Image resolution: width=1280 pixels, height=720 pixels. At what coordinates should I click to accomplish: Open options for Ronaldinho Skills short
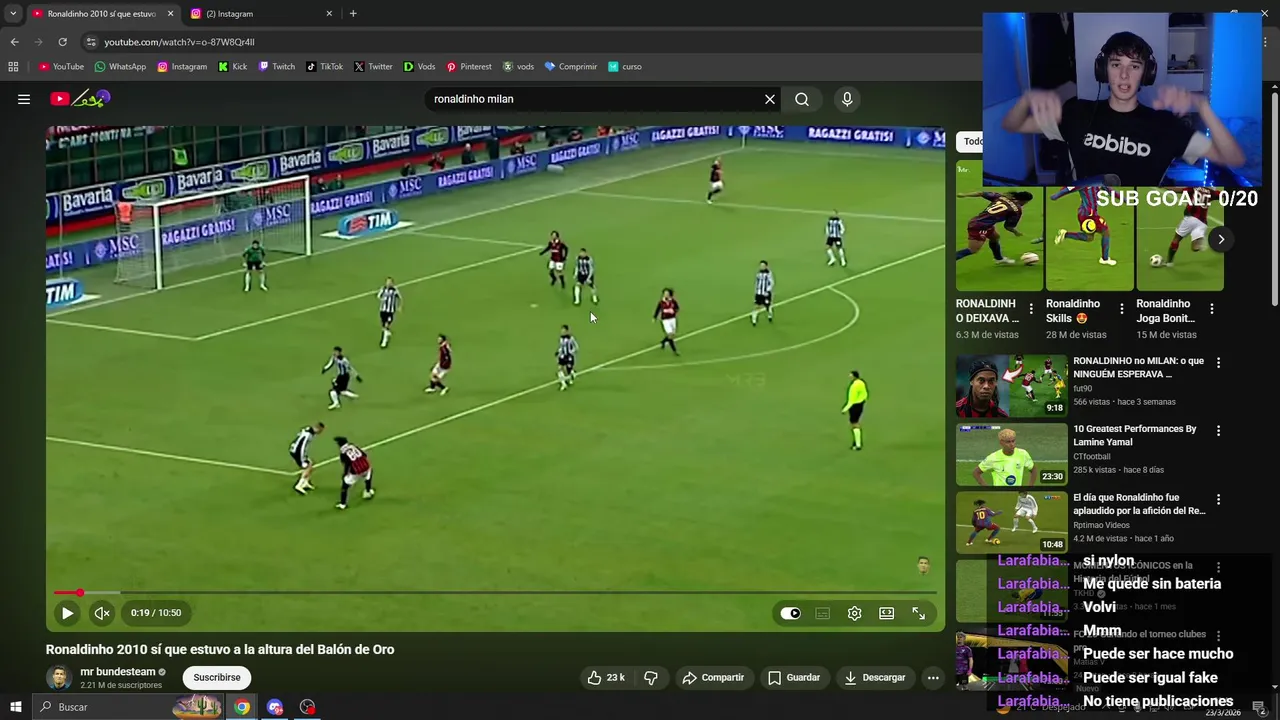tap(1121, 309)
